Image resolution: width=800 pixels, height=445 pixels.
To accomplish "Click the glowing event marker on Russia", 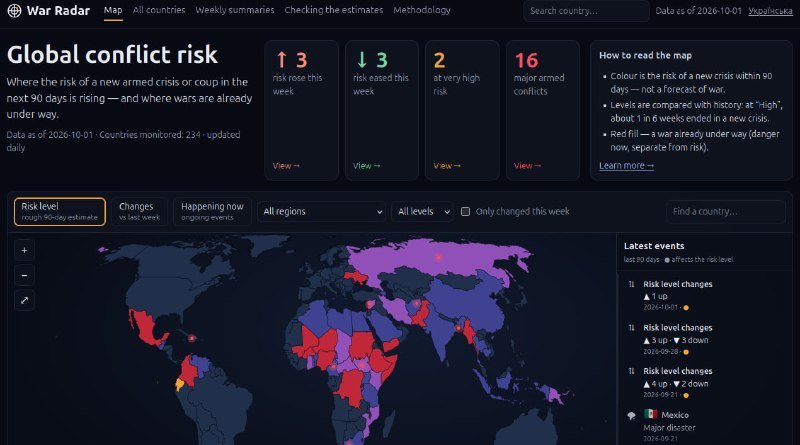I will 438,257.
